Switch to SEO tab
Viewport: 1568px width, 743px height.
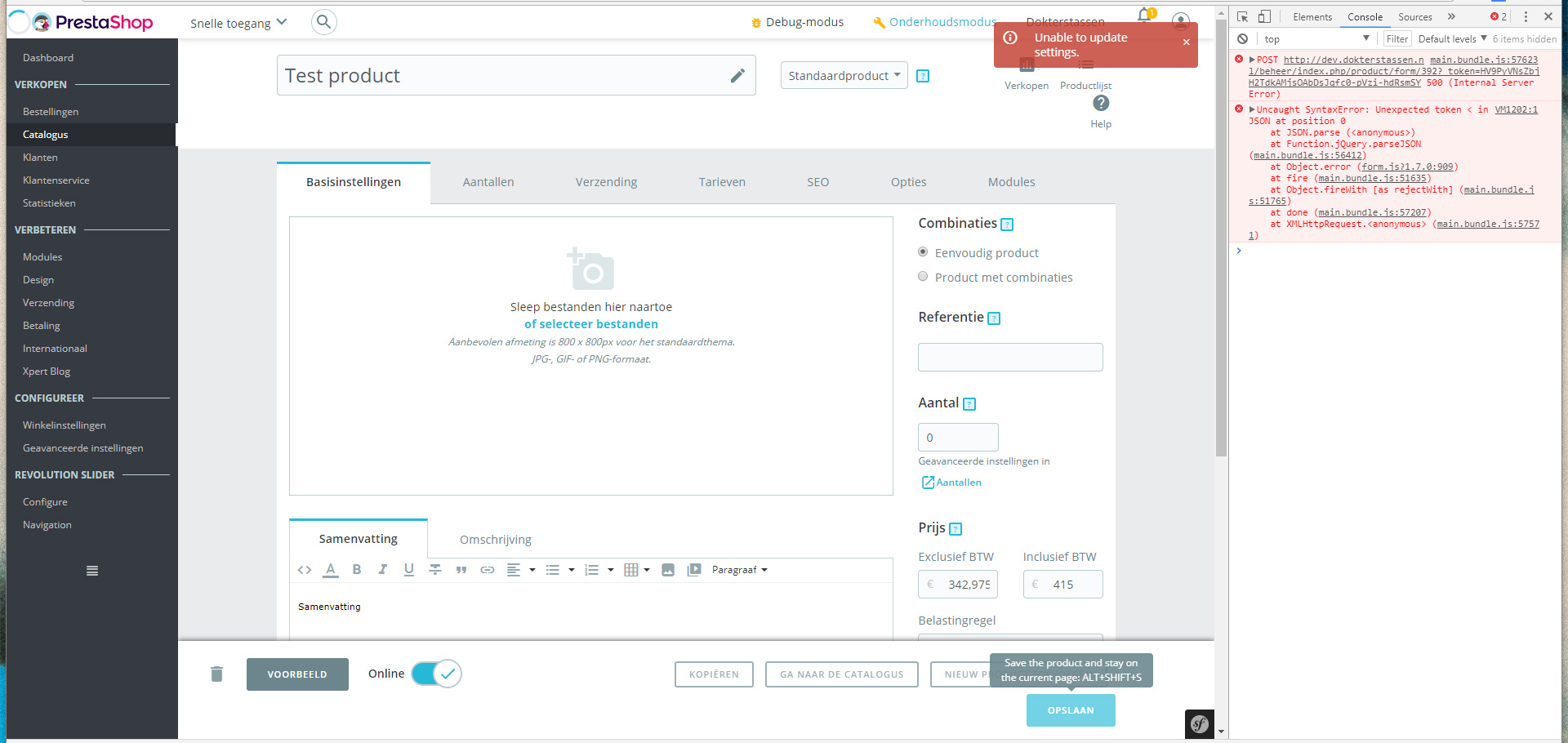pos(817,182)
